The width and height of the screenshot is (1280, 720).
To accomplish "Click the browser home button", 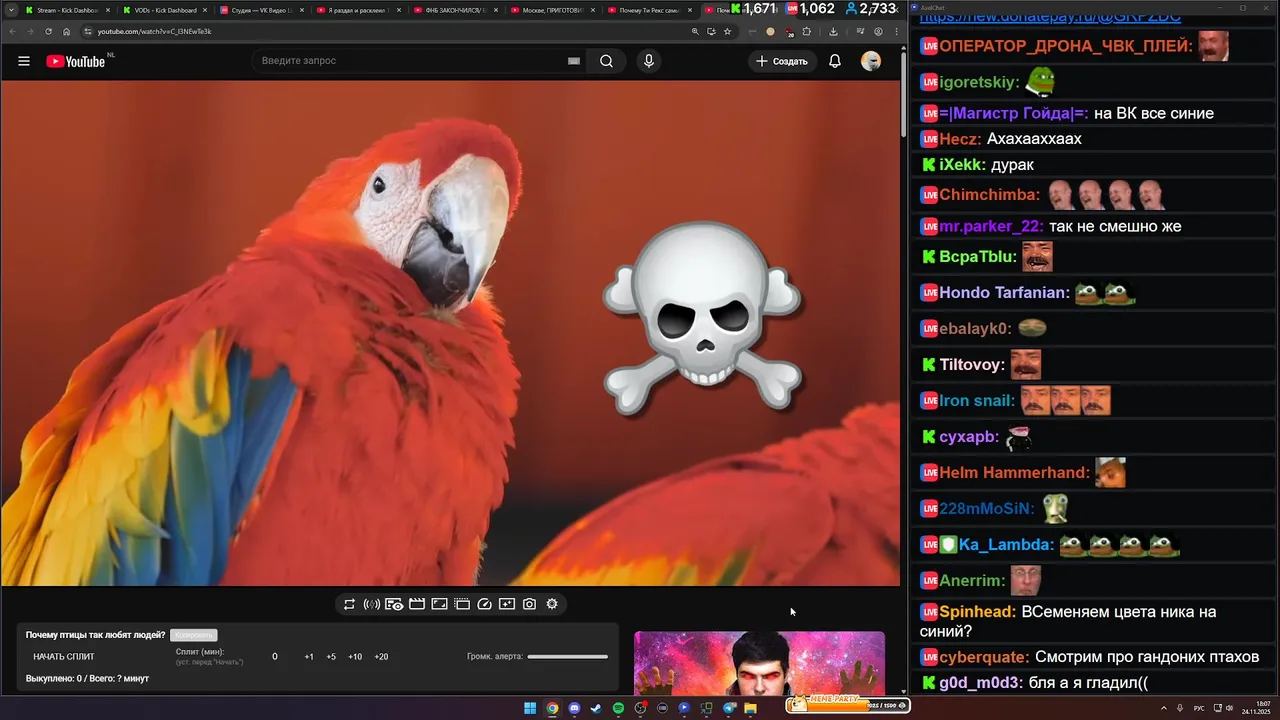I will click(x=66, y=31).
